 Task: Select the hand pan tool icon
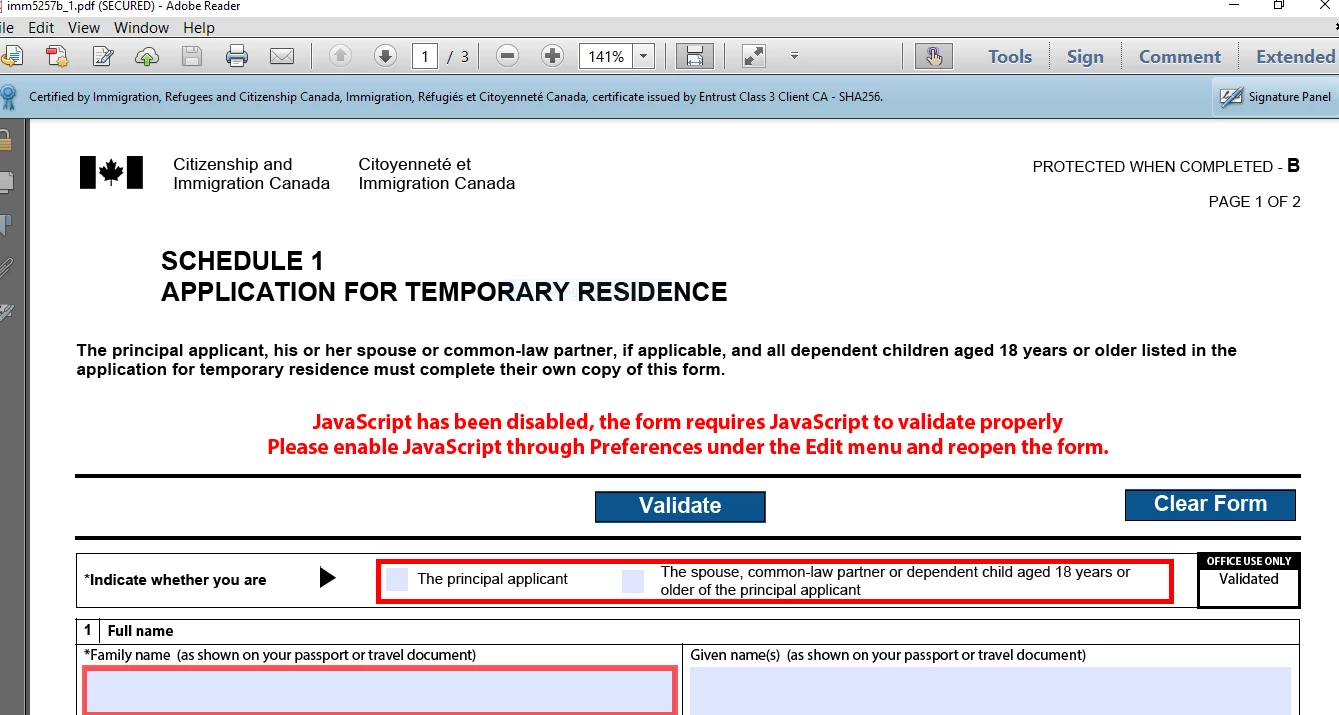coord(934,56)
